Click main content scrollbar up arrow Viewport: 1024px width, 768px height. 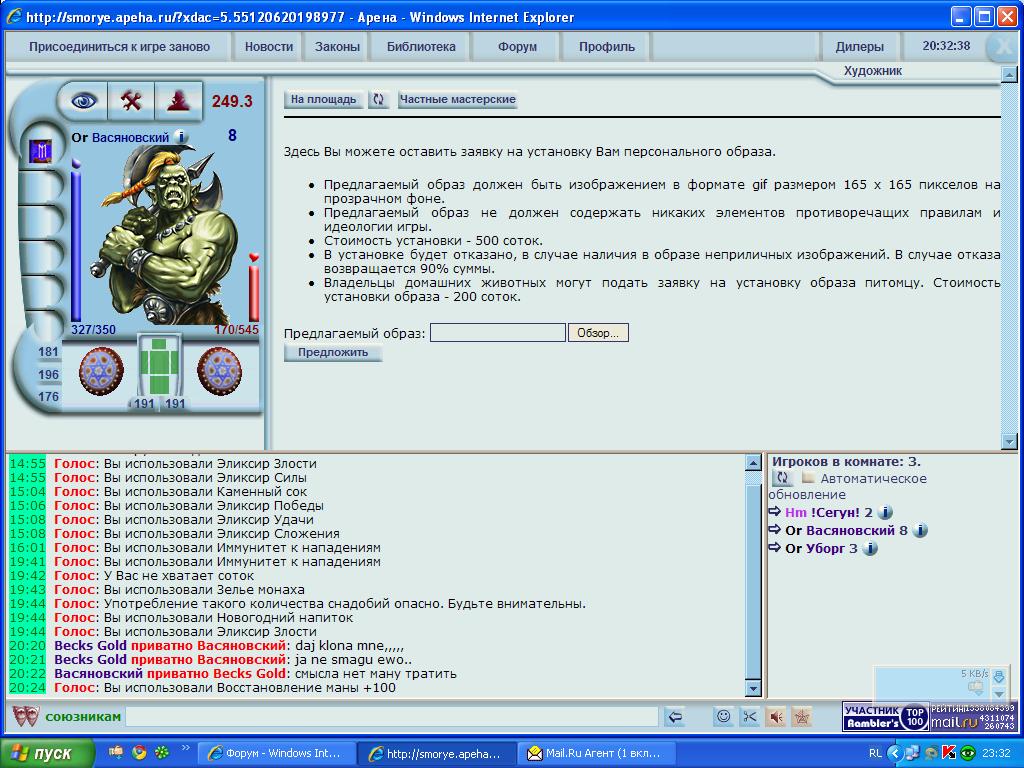tap(1009, 74)
